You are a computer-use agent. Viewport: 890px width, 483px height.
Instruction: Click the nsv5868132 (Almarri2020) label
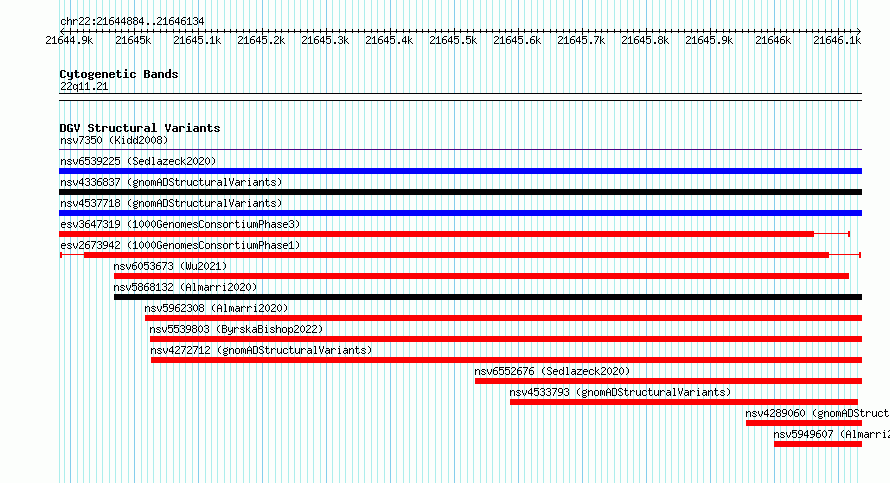185,287
